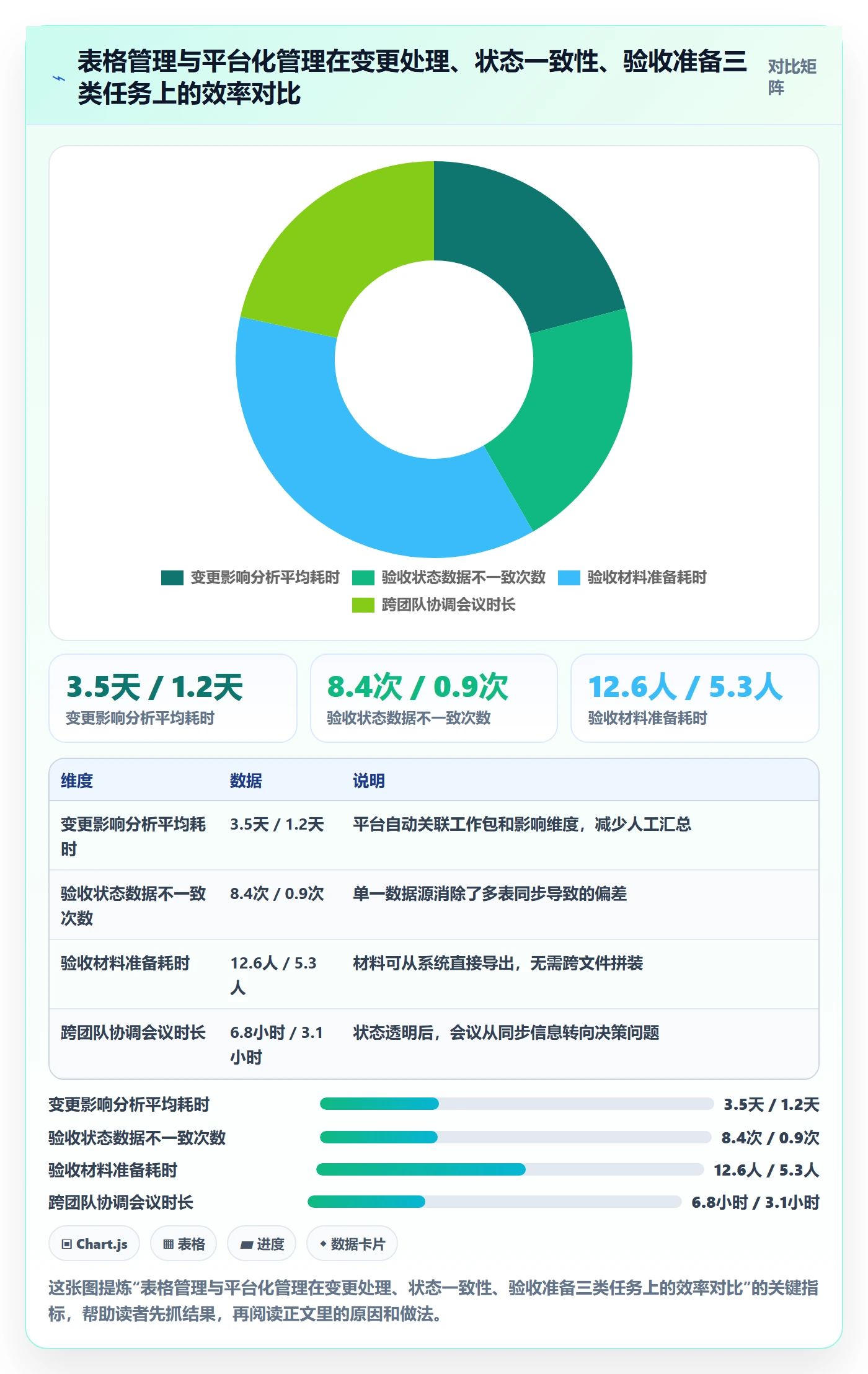Toggle the 验收材料准备耗时 legend label

[x=647, y=578]
